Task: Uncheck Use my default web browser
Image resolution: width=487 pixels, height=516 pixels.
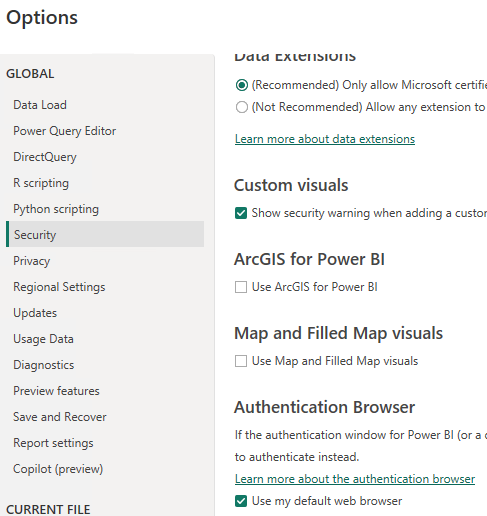Action: pyautogui.click(x=241, y=501)
